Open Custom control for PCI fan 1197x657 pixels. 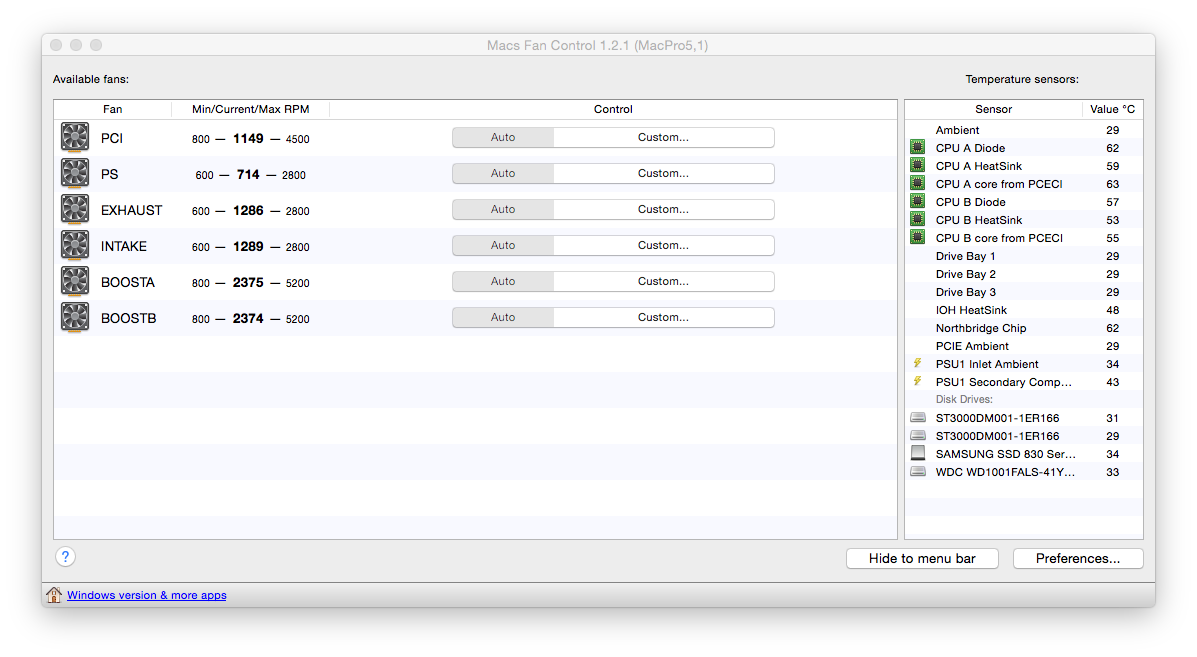tap(663, 137)
